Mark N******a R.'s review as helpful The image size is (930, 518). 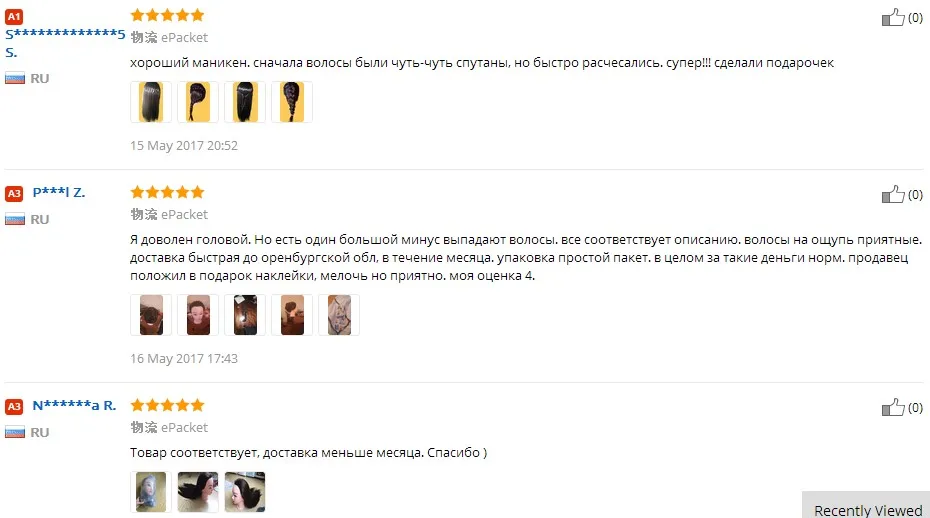pyautogui.click(x=893, y=408)
